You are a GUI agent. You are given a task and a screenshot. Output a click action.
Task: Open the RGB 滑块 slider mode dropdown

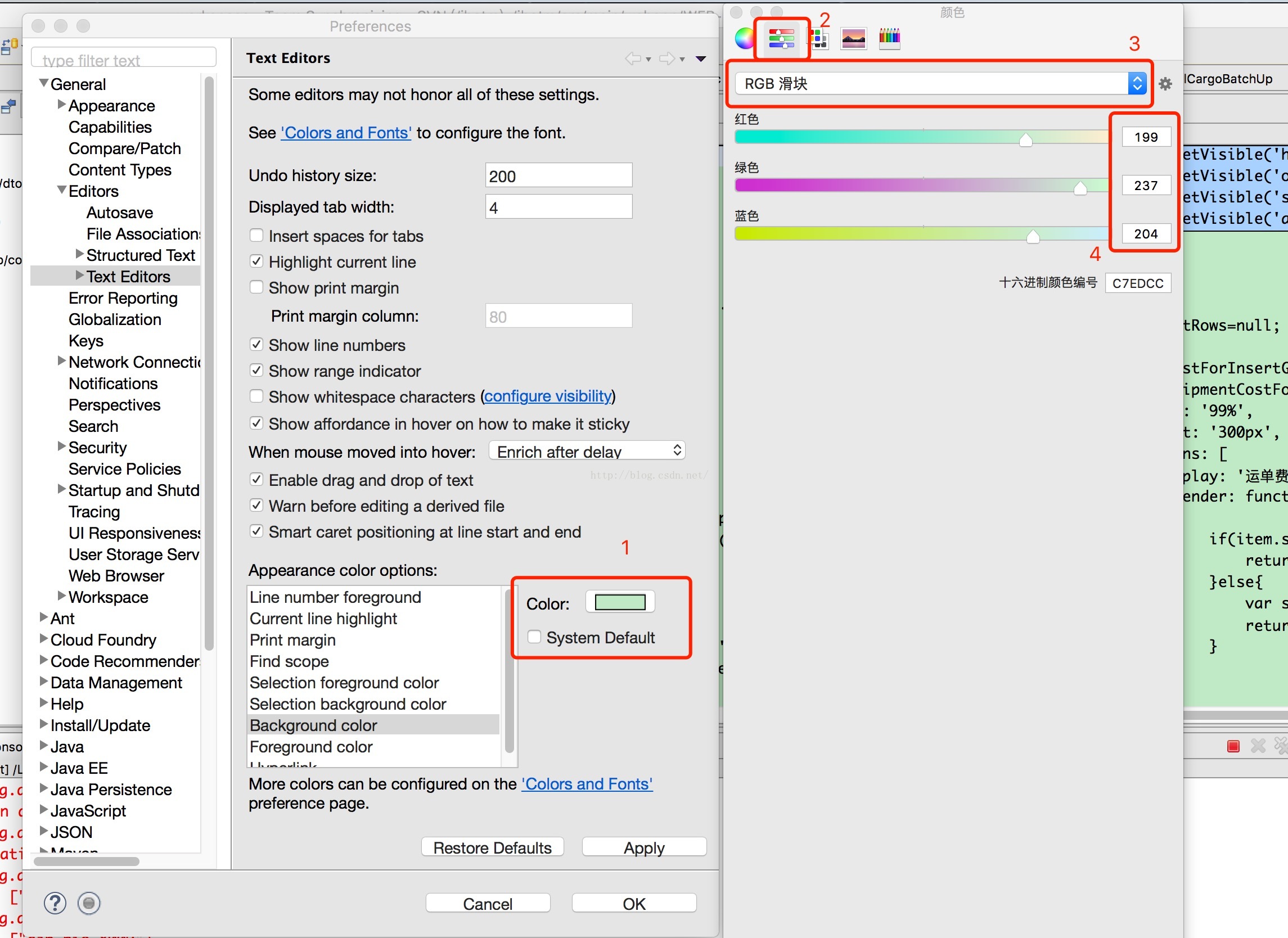click(x=941, y=83)
